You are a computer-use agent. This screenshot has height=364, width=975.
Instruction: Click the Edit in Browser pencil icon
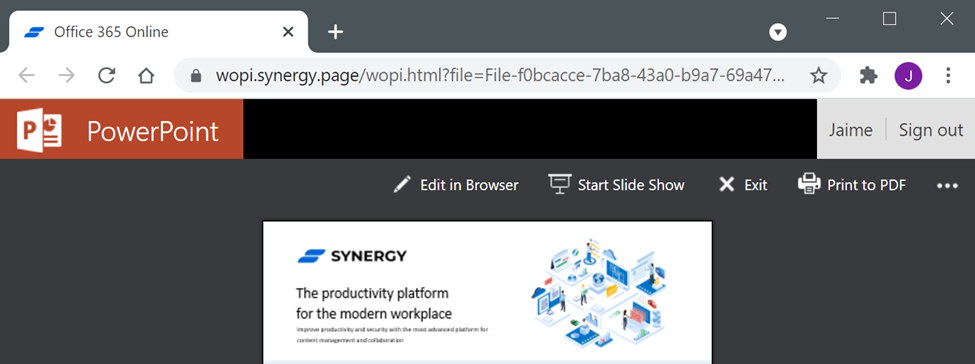402,184
